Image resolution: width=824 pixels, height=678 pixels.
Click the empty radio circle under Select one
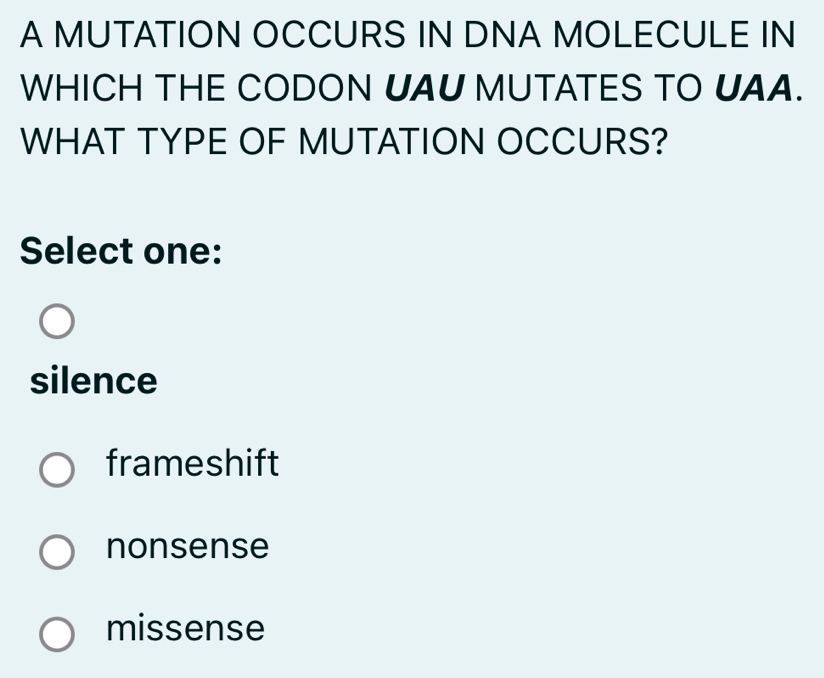click(x=58, y=321)
